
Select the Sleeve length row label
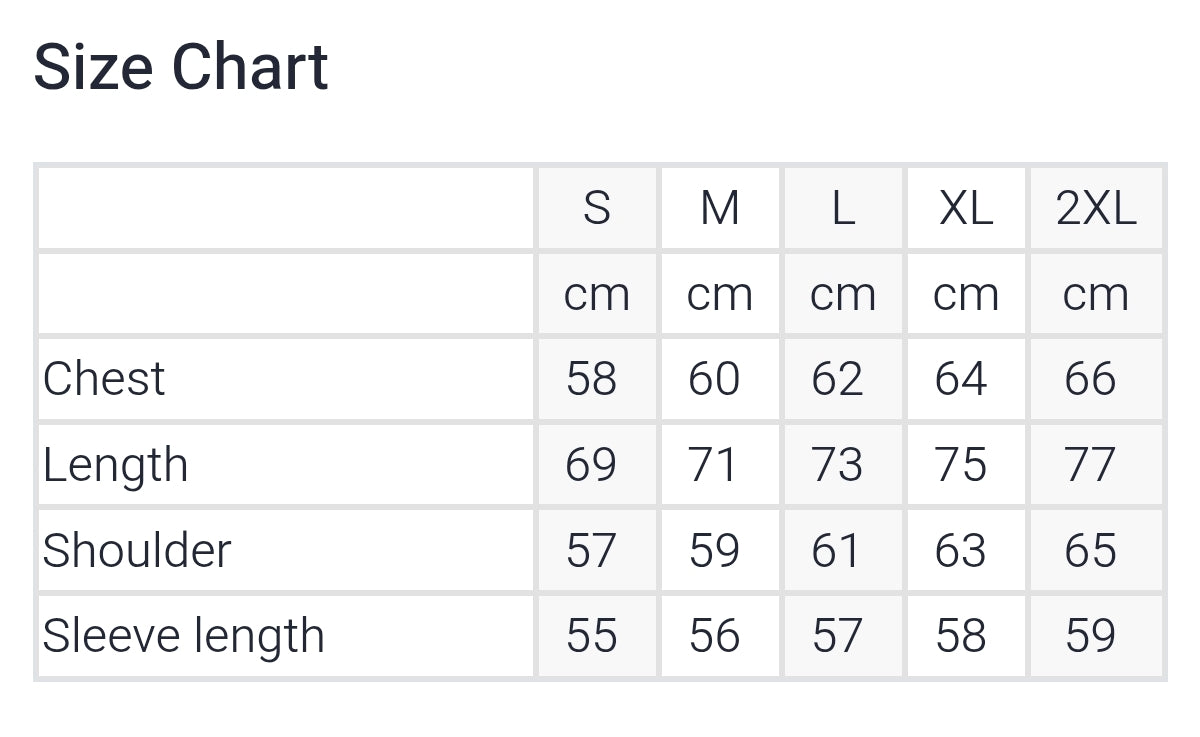click(184, 636)
